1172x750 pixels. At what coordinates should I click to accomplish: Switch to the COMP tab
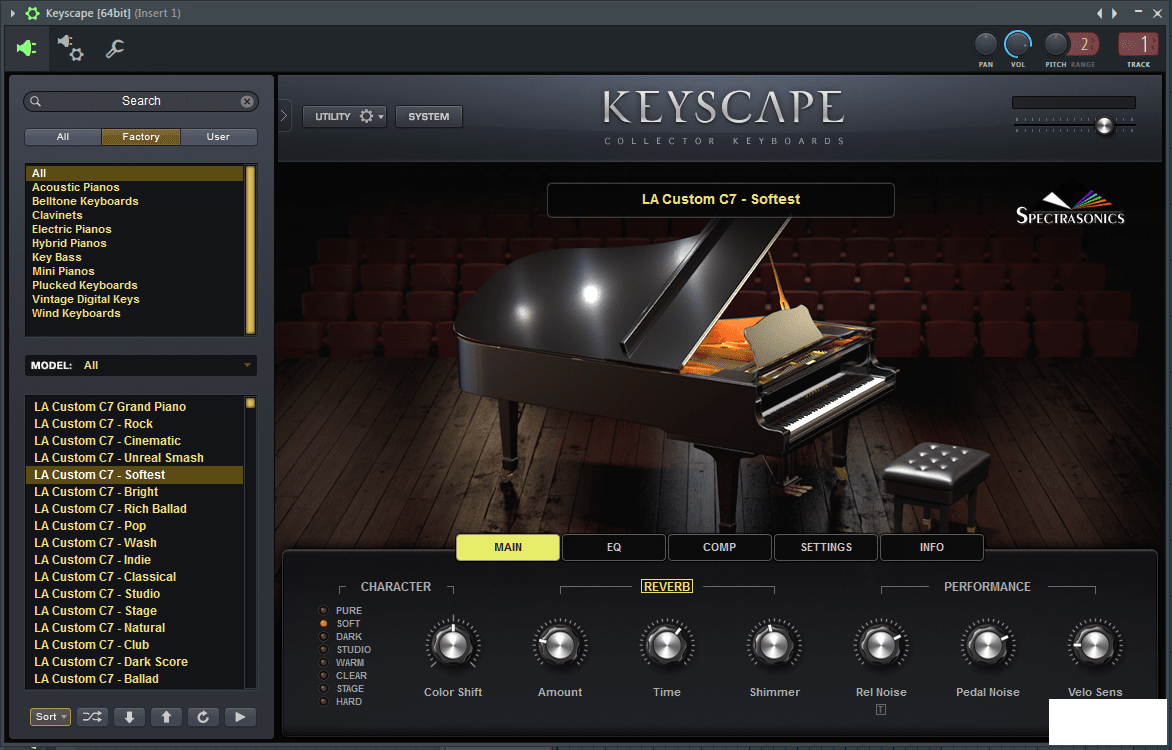[x=720, y=547]
